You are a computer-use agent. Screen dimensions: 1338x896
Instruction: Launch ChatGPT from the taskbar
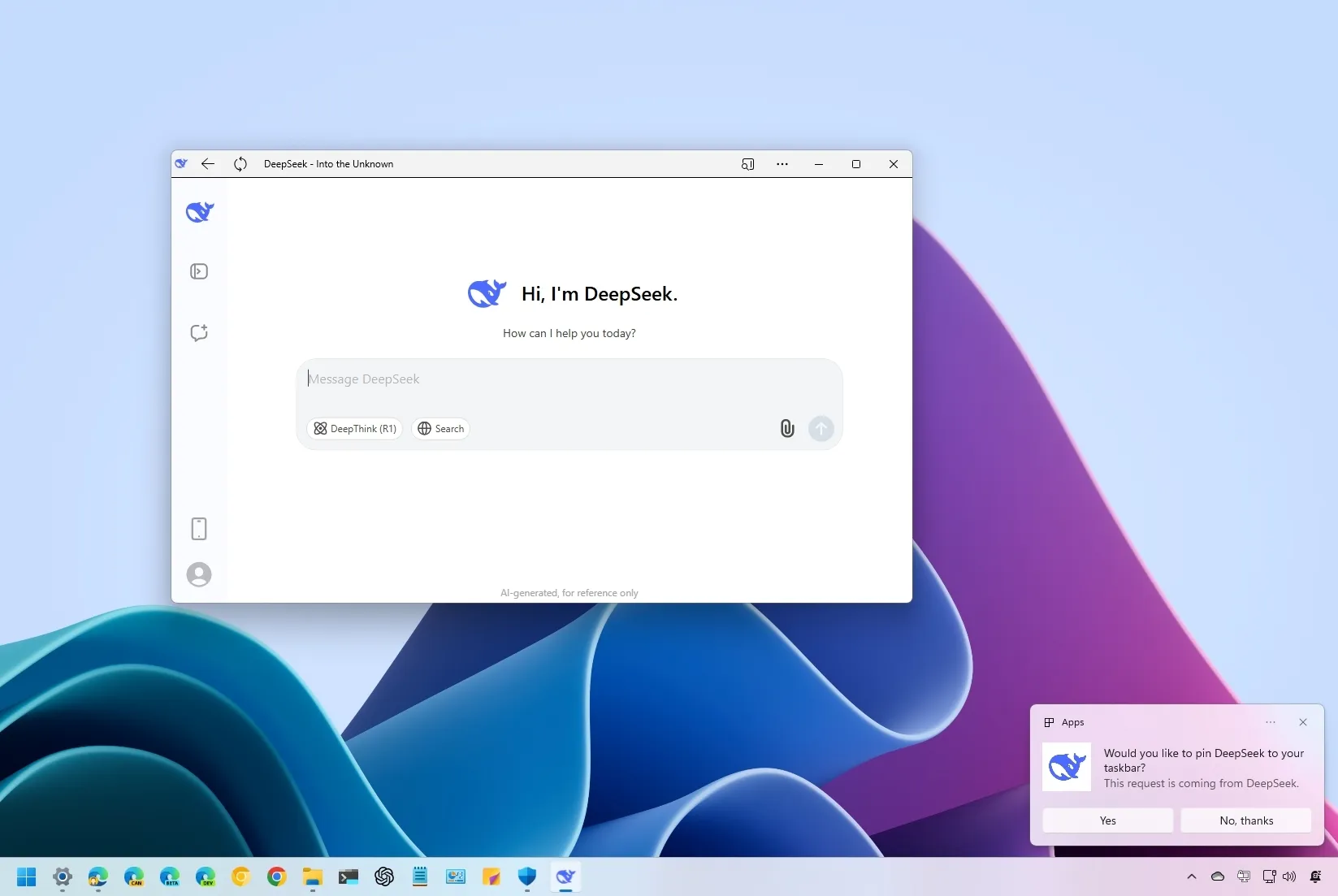click(x=383, y=877)
